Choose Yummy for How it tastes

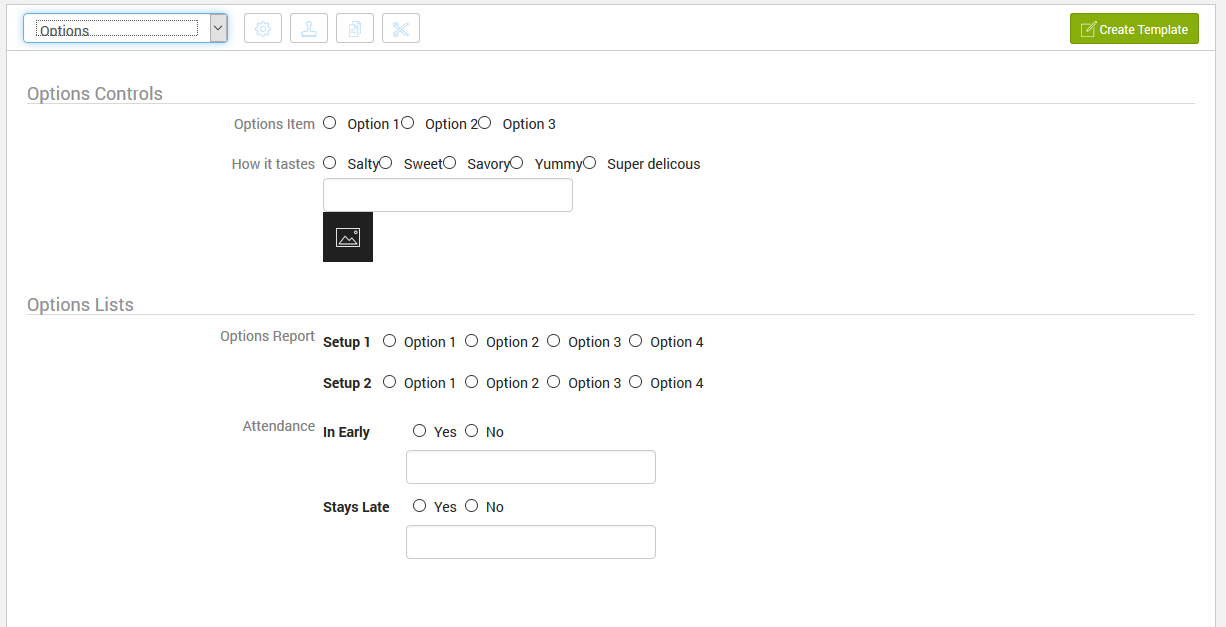tap(517, 163)
